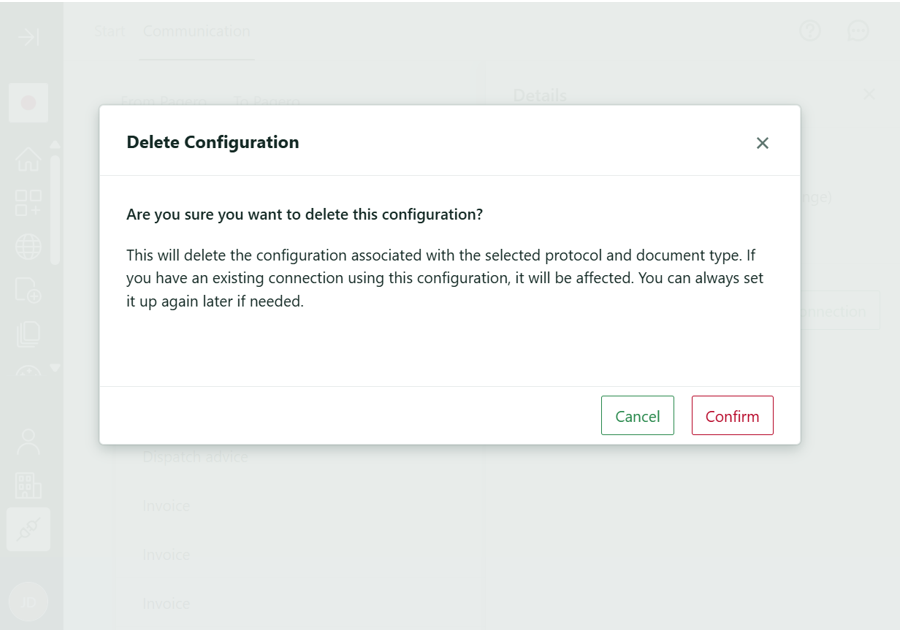The width and height of the screenshot is (904, 630).
Task: Expand the sidebar using the arrow icon
Action: pyautogui.click(x=29, y=38)
